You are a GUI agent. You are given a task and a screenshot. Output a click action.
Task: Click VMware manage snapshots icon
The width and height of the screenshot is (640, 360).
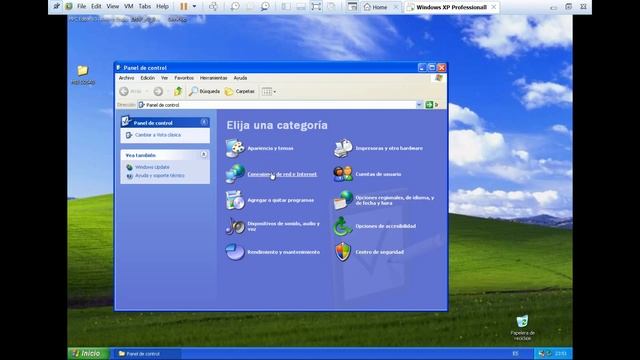265,7
